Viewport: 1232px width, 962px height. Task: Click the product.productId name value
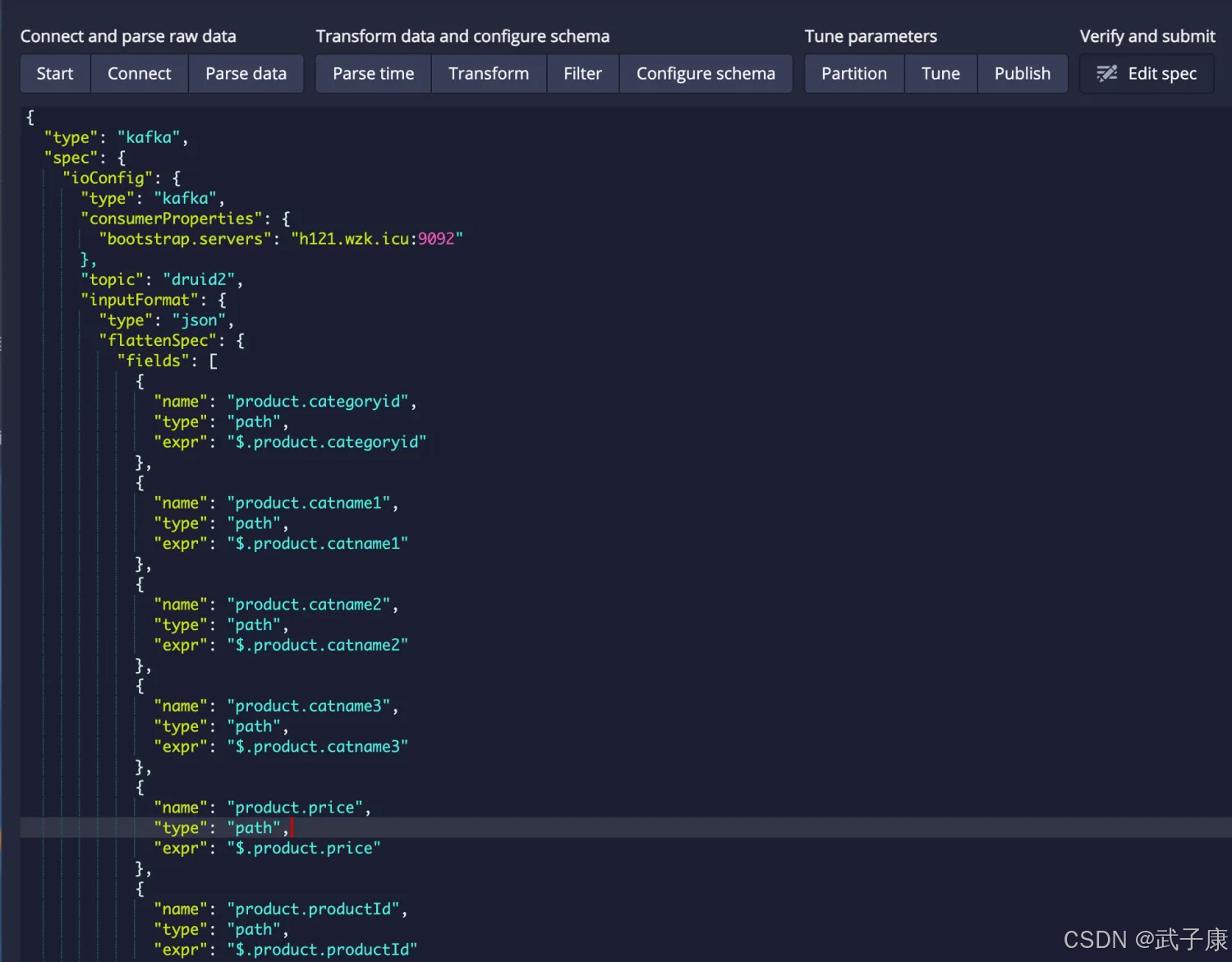coord(313,909)
